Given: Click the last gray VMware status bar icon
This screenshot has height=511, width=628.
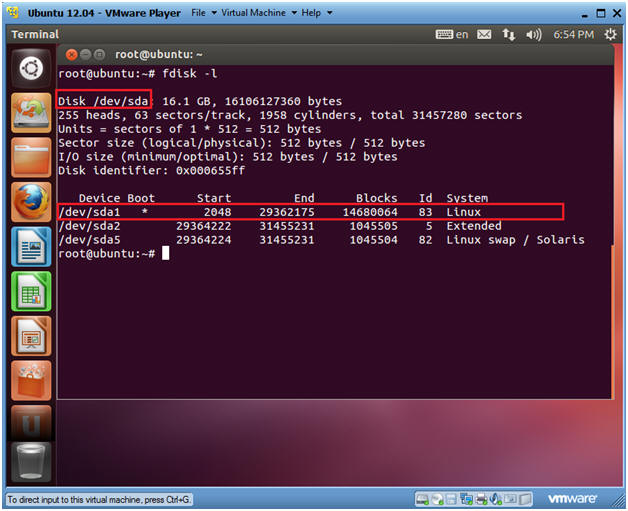Looking at the screenshot, I should (x=525, y=499).
